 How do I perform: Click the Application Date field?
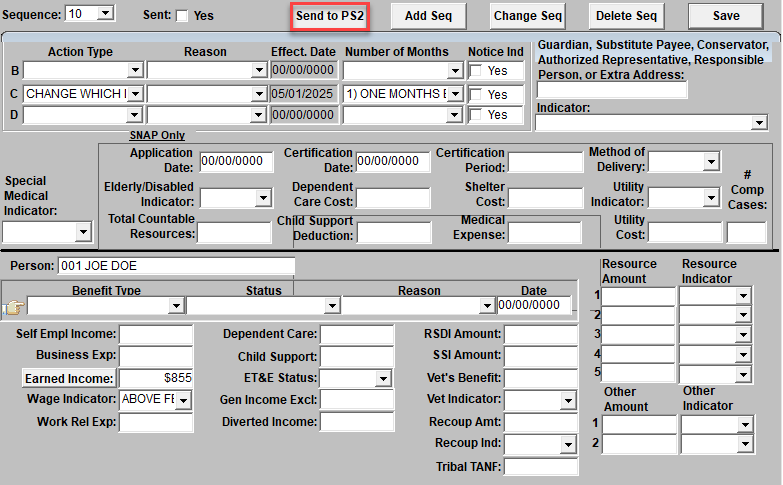pos(236,161)
